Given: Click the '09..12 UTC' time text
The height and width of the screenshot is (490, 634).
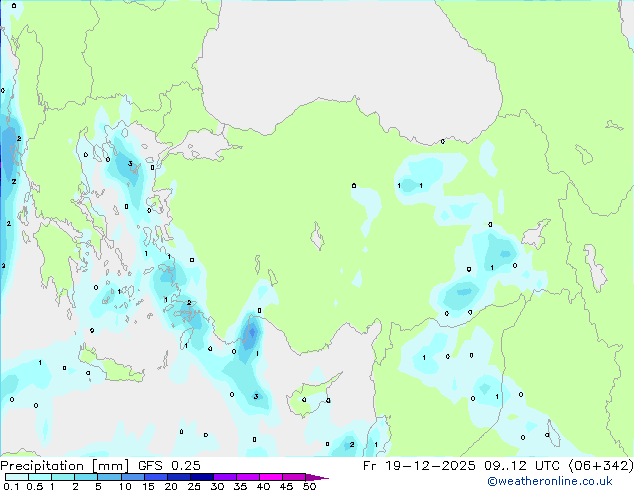Looking at the screenshot, I should 522,466.
